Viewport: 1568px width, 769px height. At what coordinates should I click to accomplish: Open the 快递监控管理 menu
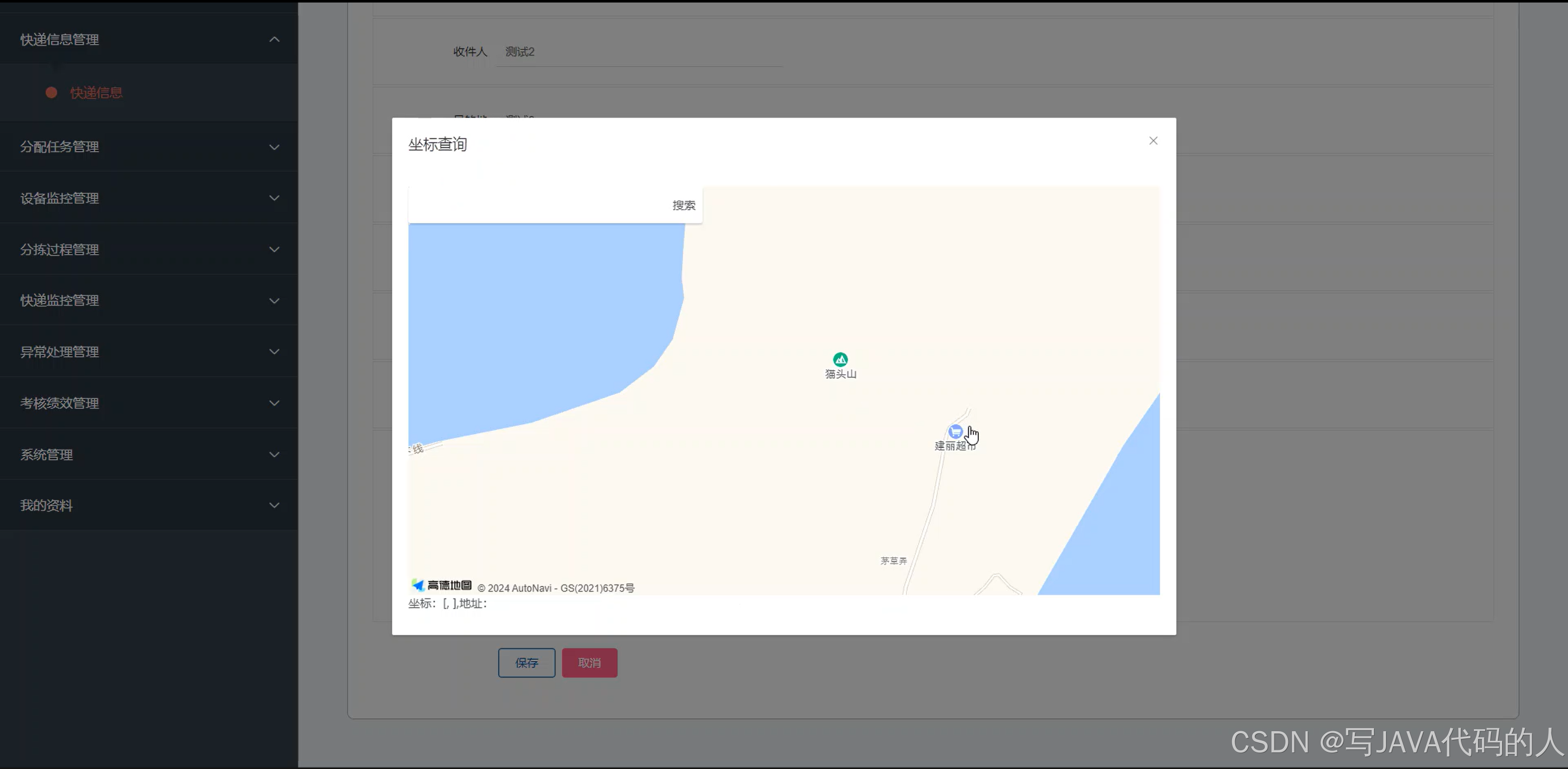[x=60, y=300]
